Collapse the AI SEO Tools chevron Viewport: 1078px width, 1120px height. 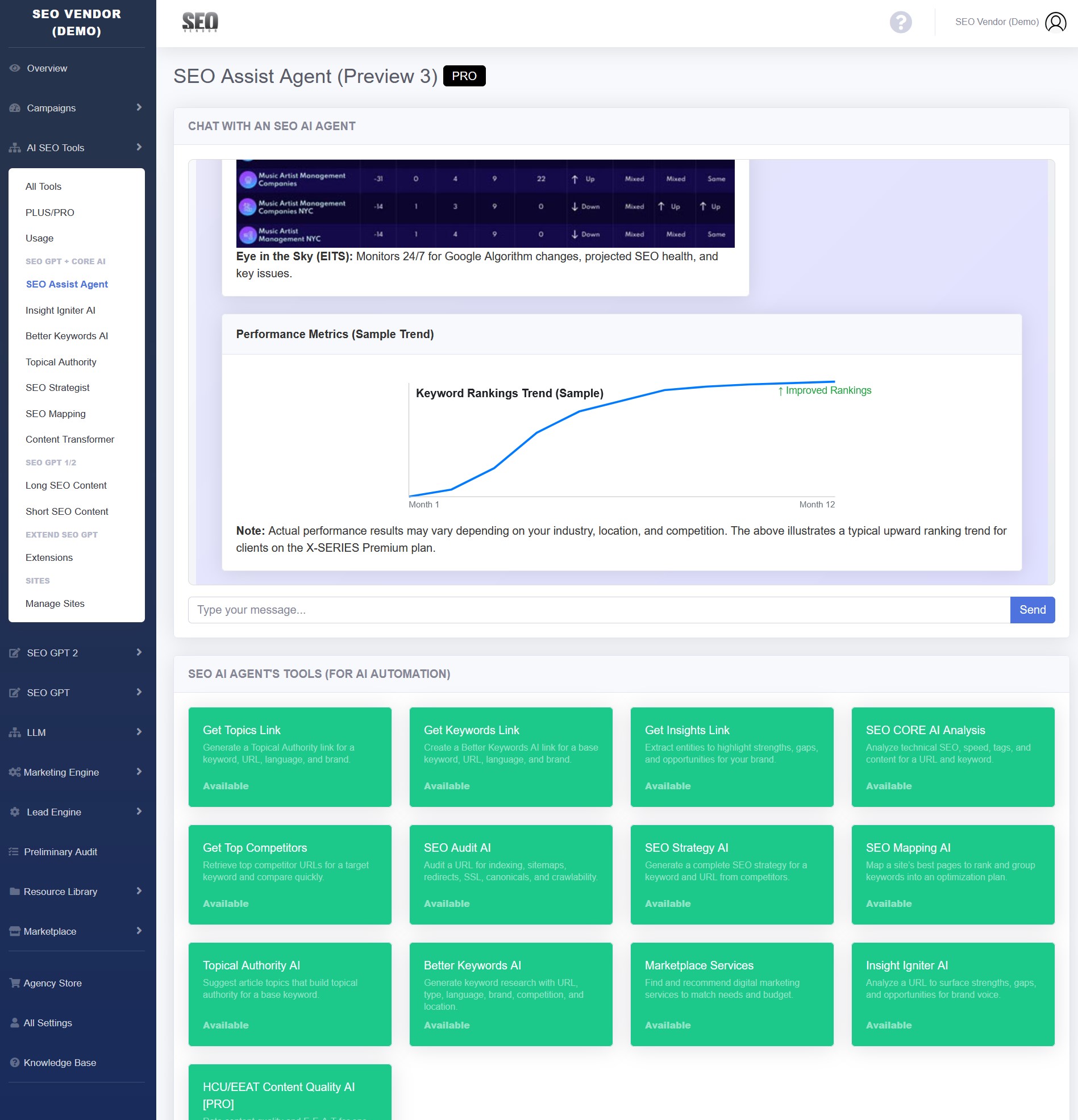pos(139,147)
